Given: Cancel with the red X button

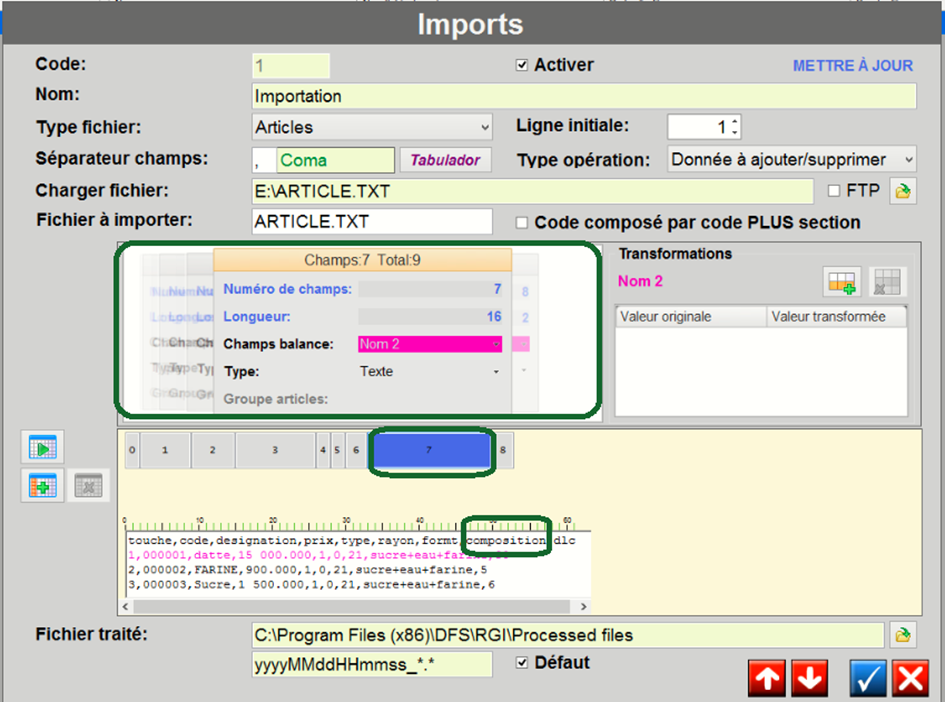Looking at the screenshot, I should coord(910,678).
